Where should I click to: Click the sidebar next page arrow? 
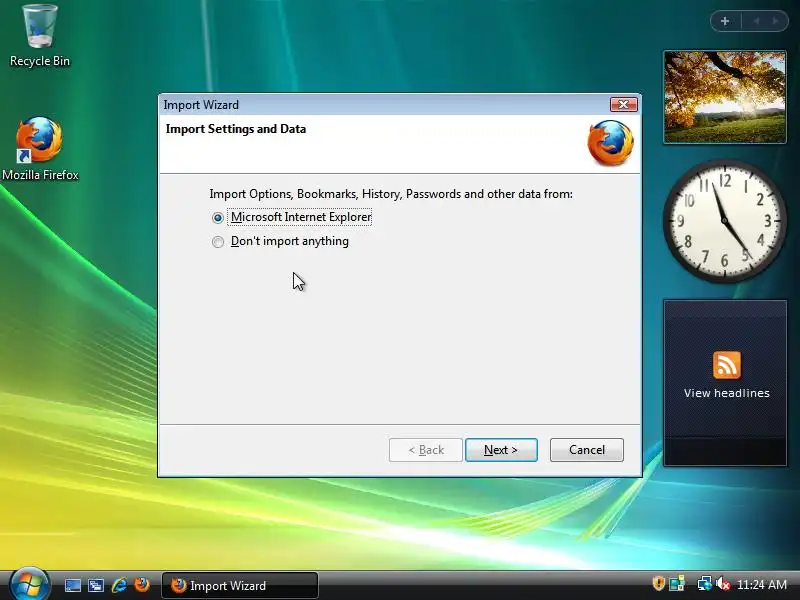pyautogui.click(x=776, y=21)
